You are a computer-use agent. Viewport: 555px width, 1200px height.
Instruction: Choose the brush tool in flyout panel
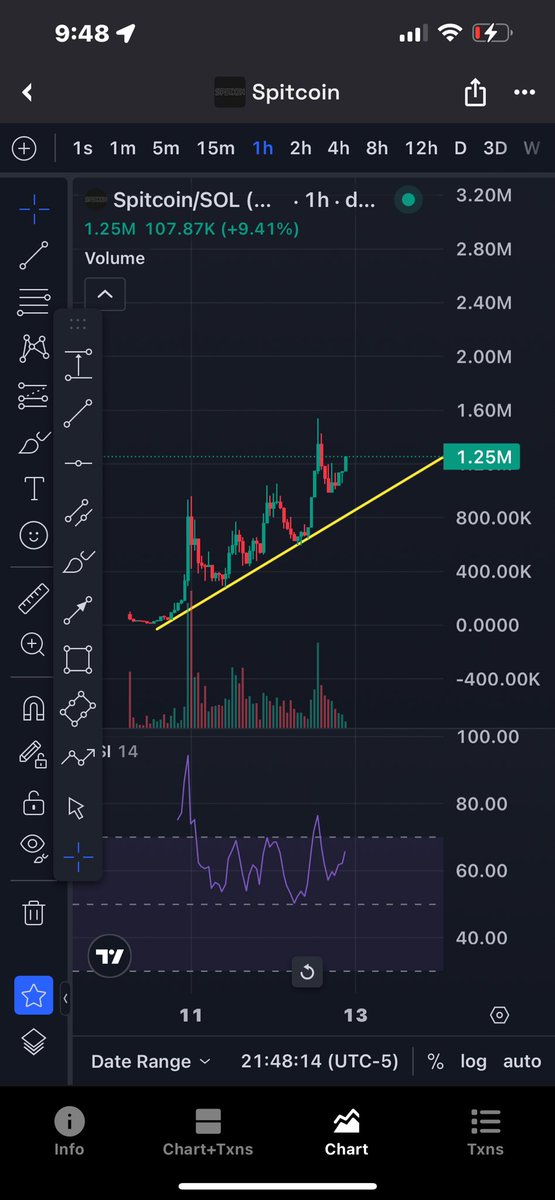(78, 562)
